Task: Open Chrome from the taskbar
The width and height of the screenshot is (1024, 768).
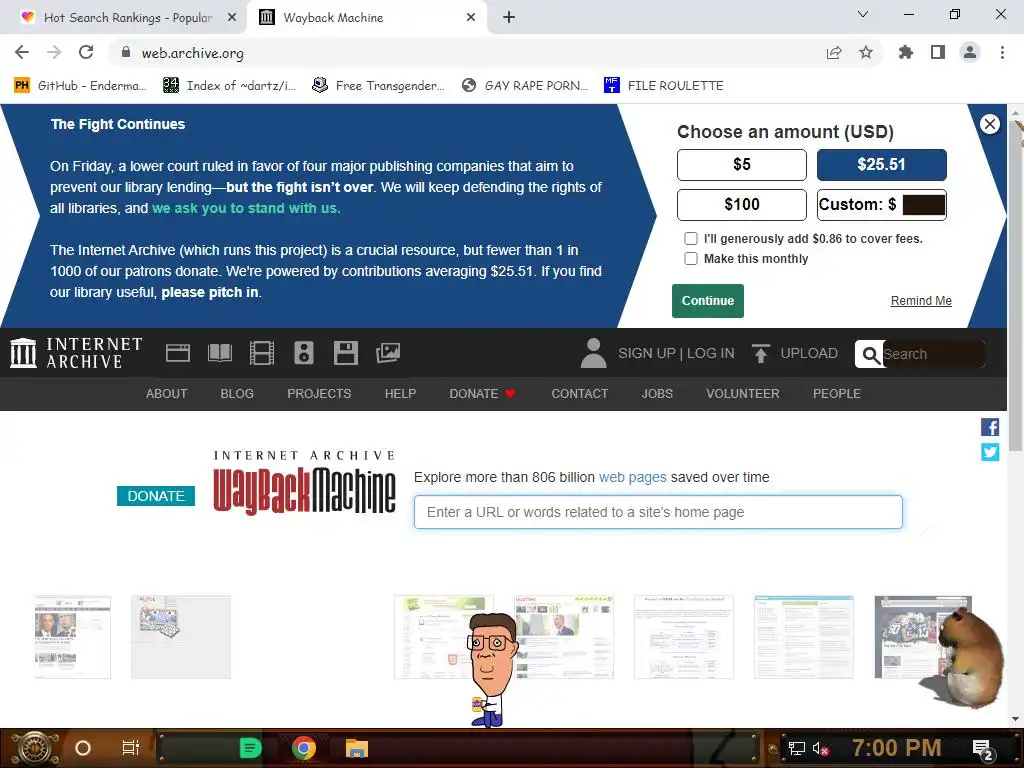Action: tap(304, 748)
